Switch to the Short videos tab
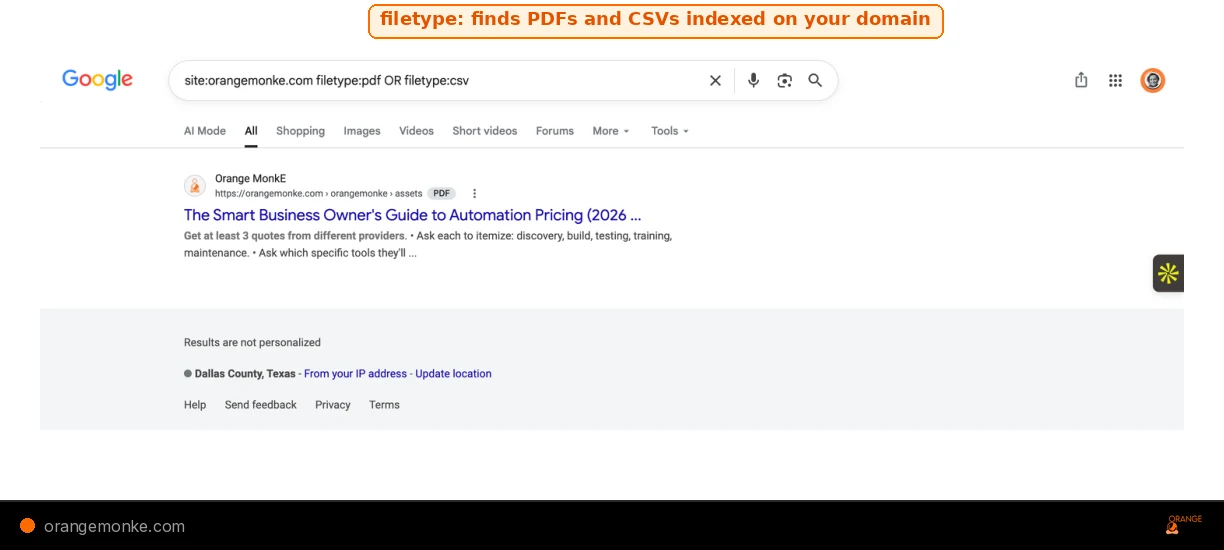 point(485,131)
